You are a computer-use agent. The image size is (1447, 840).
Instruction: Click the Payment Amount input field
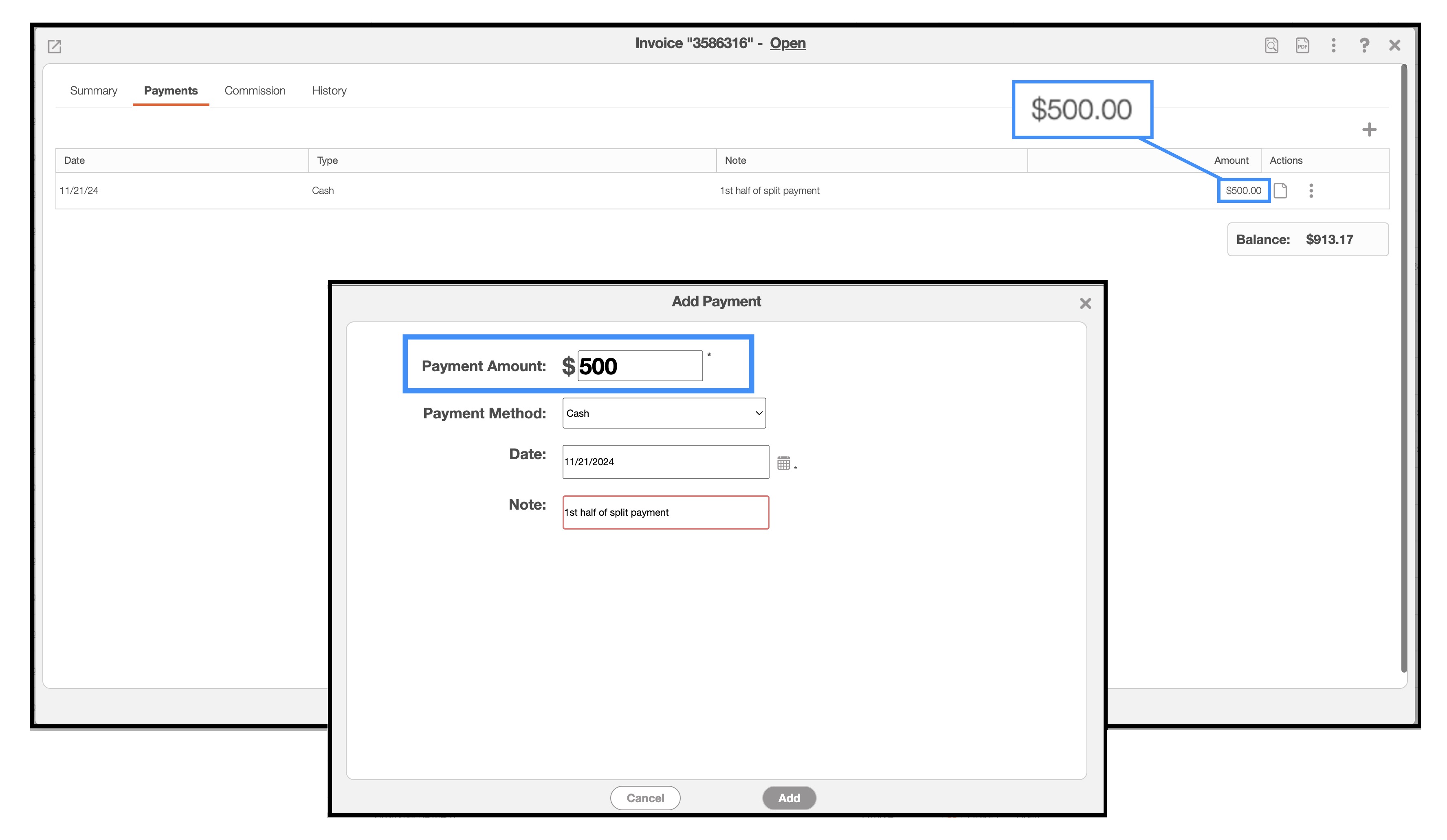[640, 366]
